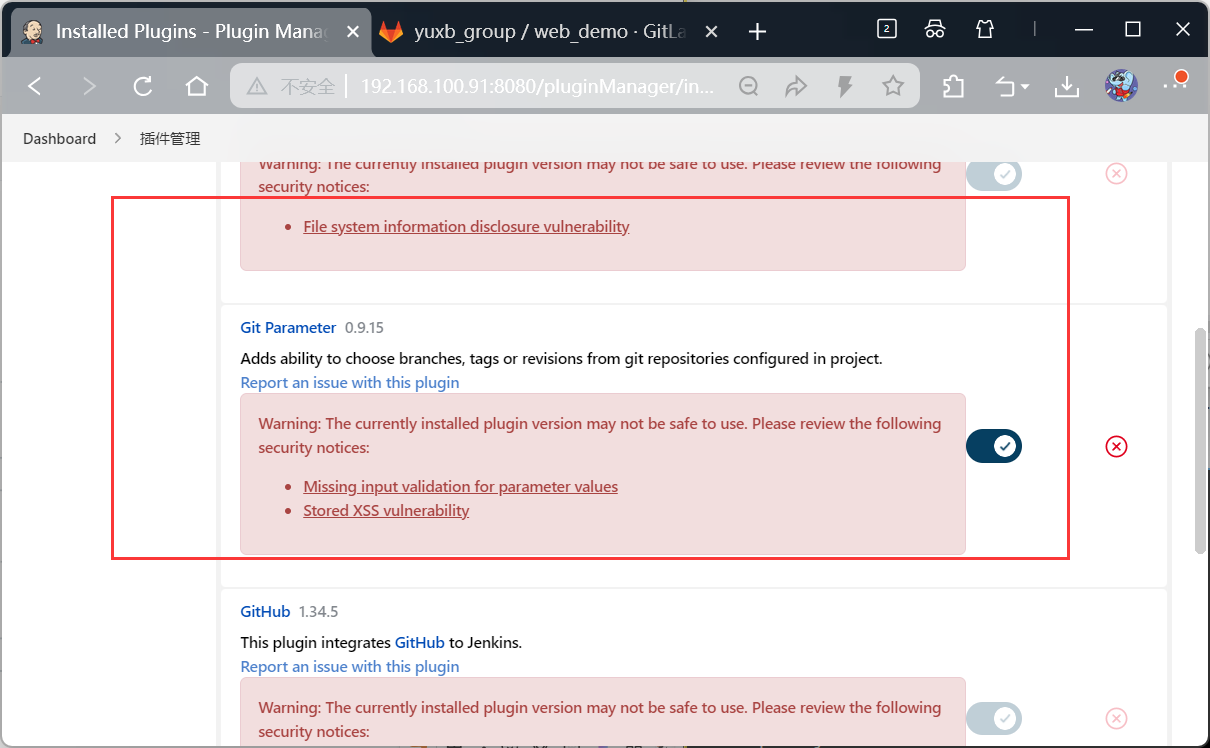This screenshot has height=748, width=1210.
Task: Open the GitHub plugin name link
Action: [x=265, y=611]
